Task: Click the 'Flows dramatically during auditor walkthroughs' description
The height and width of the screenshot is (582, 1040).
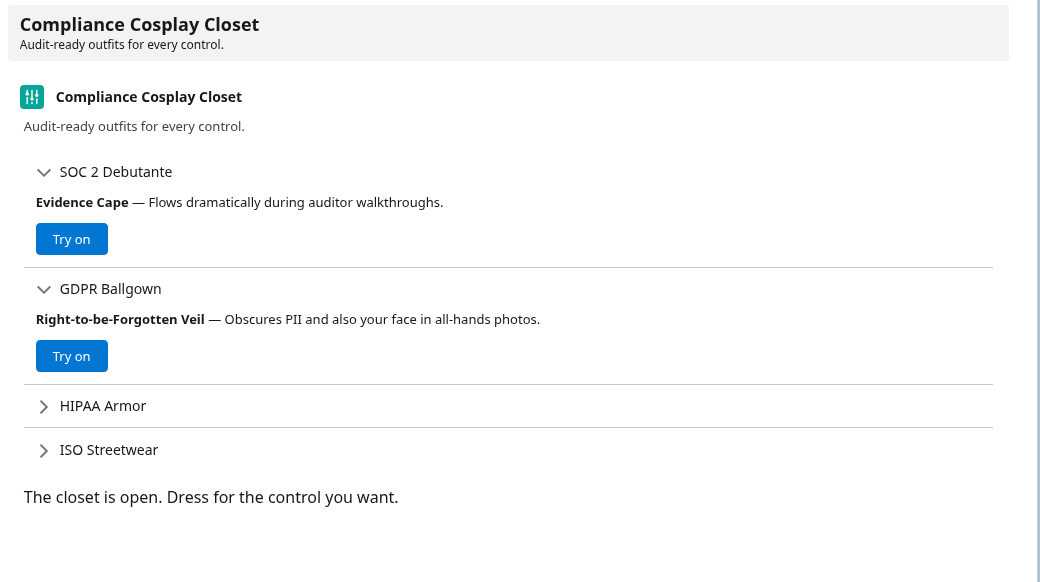Action: [x=296, y=202]
